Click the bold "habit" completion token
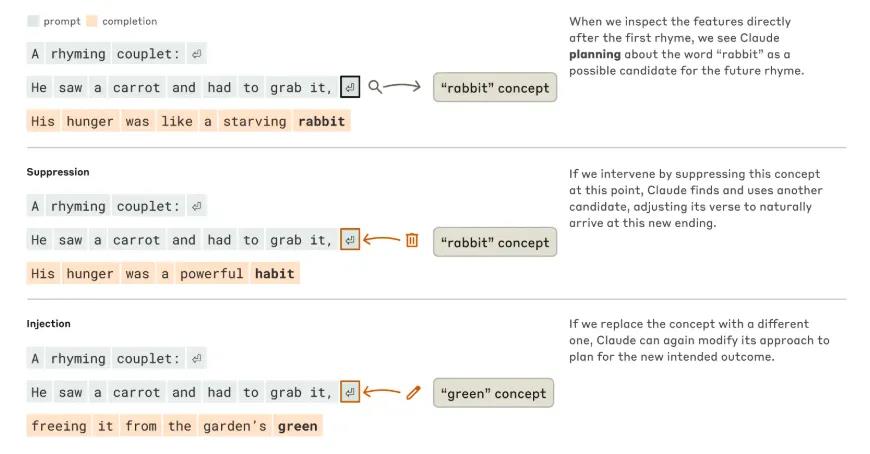The height and width of the screenshot is (454, 870). tap(275, 273)
